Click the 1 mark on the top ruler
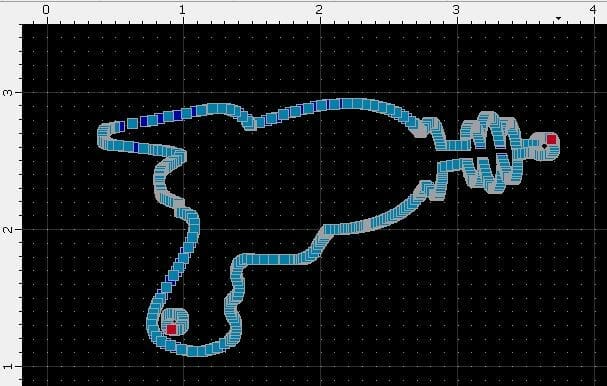Screen dimensions: 607x386 point(182,10)
